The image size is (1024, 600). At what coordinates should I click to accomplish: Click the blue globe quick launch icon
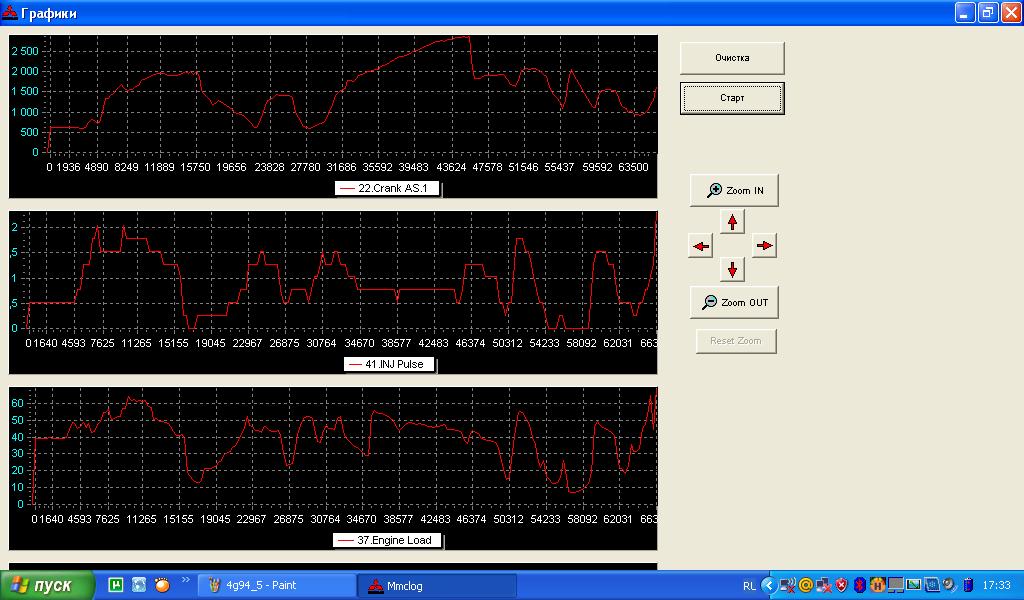click(x=139, y=585)
